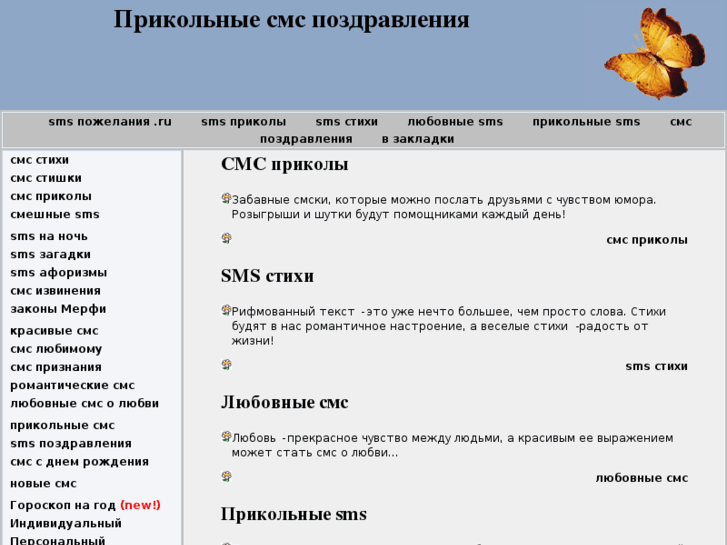Open sidebar link 'смс приколы'
Screen dimensions: 727x545
pos(51,196)
